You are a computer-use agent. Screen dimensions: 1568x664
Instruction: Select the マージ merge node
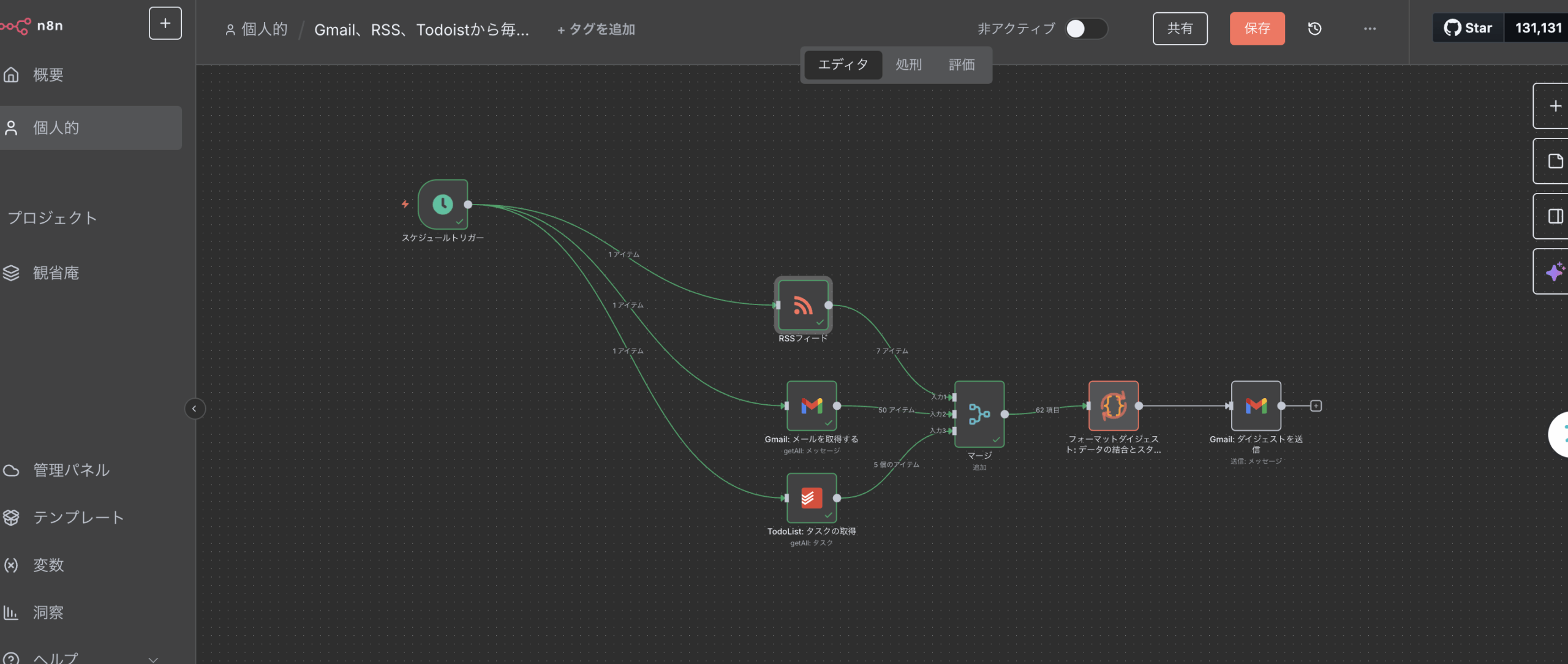pos(979,414)
